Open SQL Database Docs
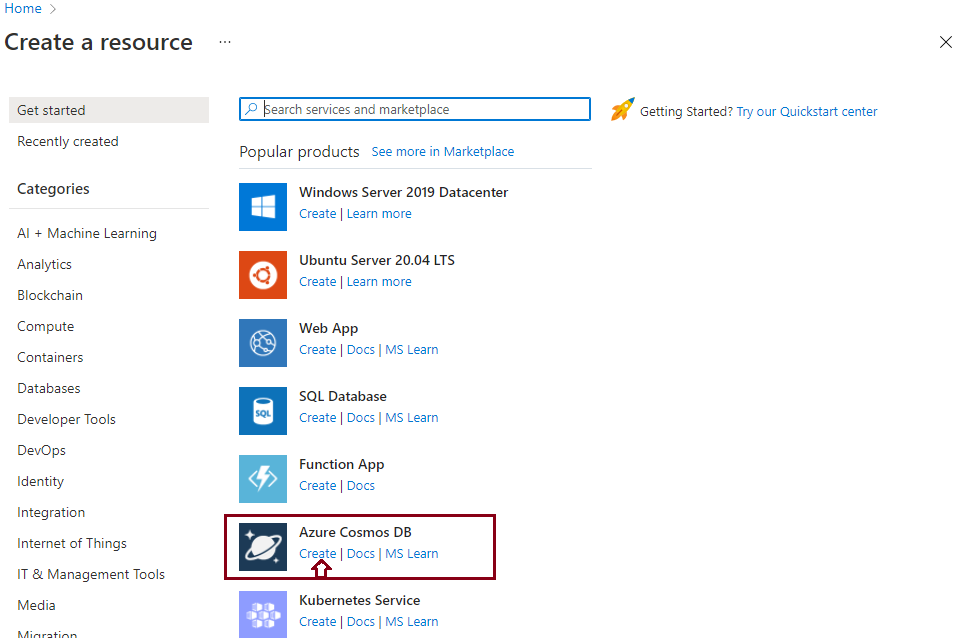The width and height of the screenshot is (960, 638). [361, 418]
